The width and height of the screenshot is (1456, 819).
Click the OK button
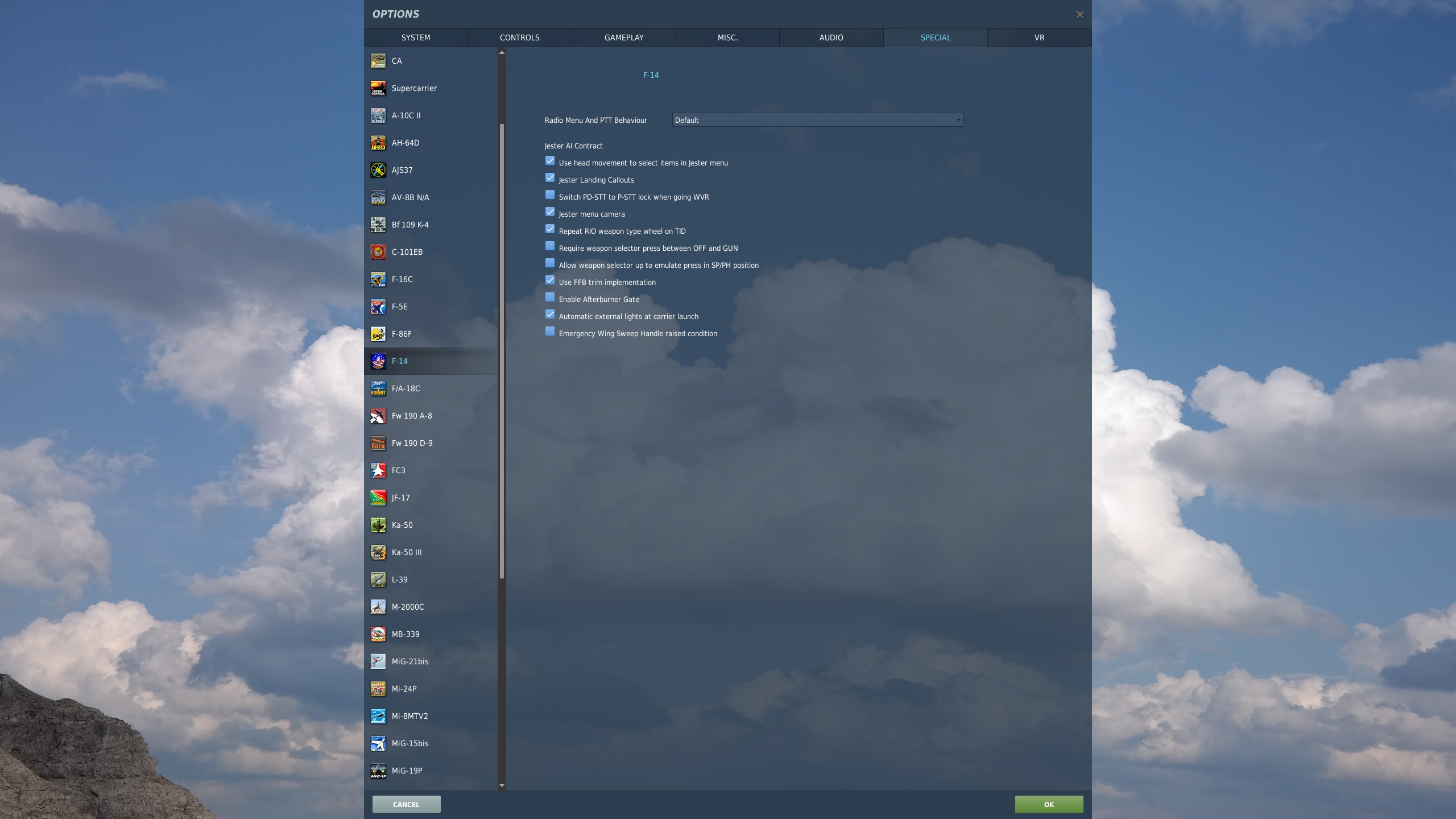(1049, 804)
